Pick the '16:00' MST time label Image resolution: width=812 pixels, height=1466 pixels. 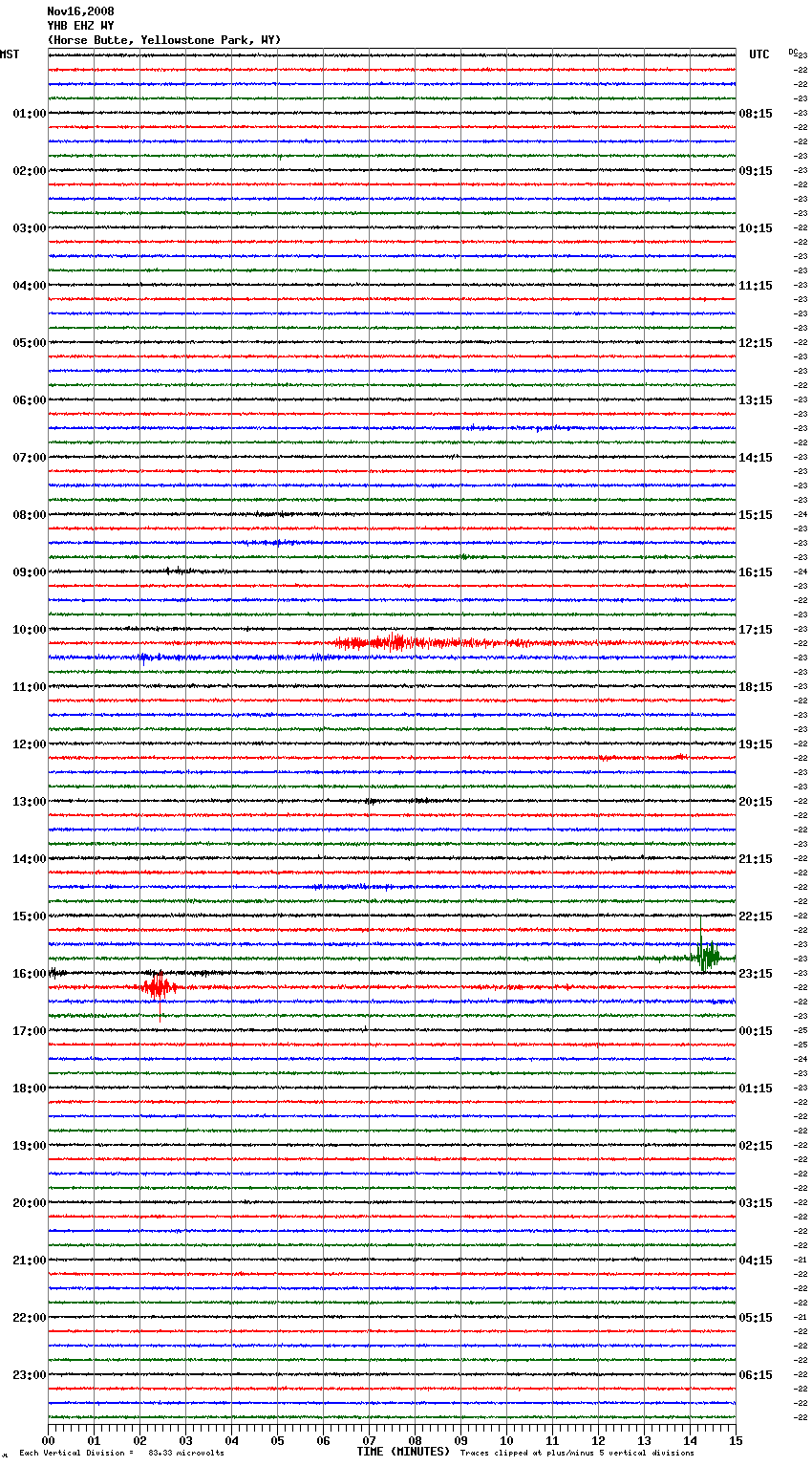(30, 974)
